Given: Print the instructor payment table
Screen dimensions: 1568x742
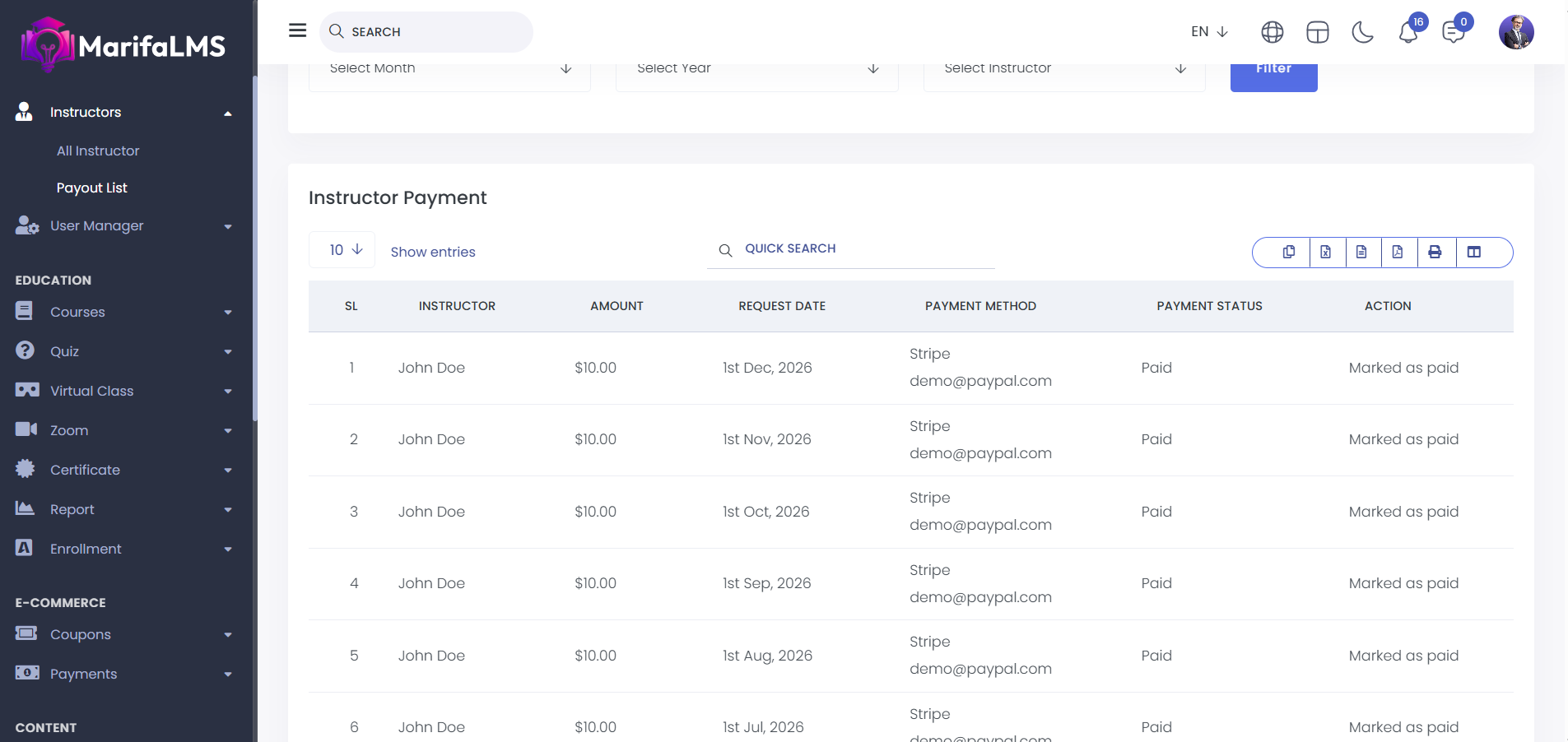Looking at the screenshot, I should point(1435,253).
